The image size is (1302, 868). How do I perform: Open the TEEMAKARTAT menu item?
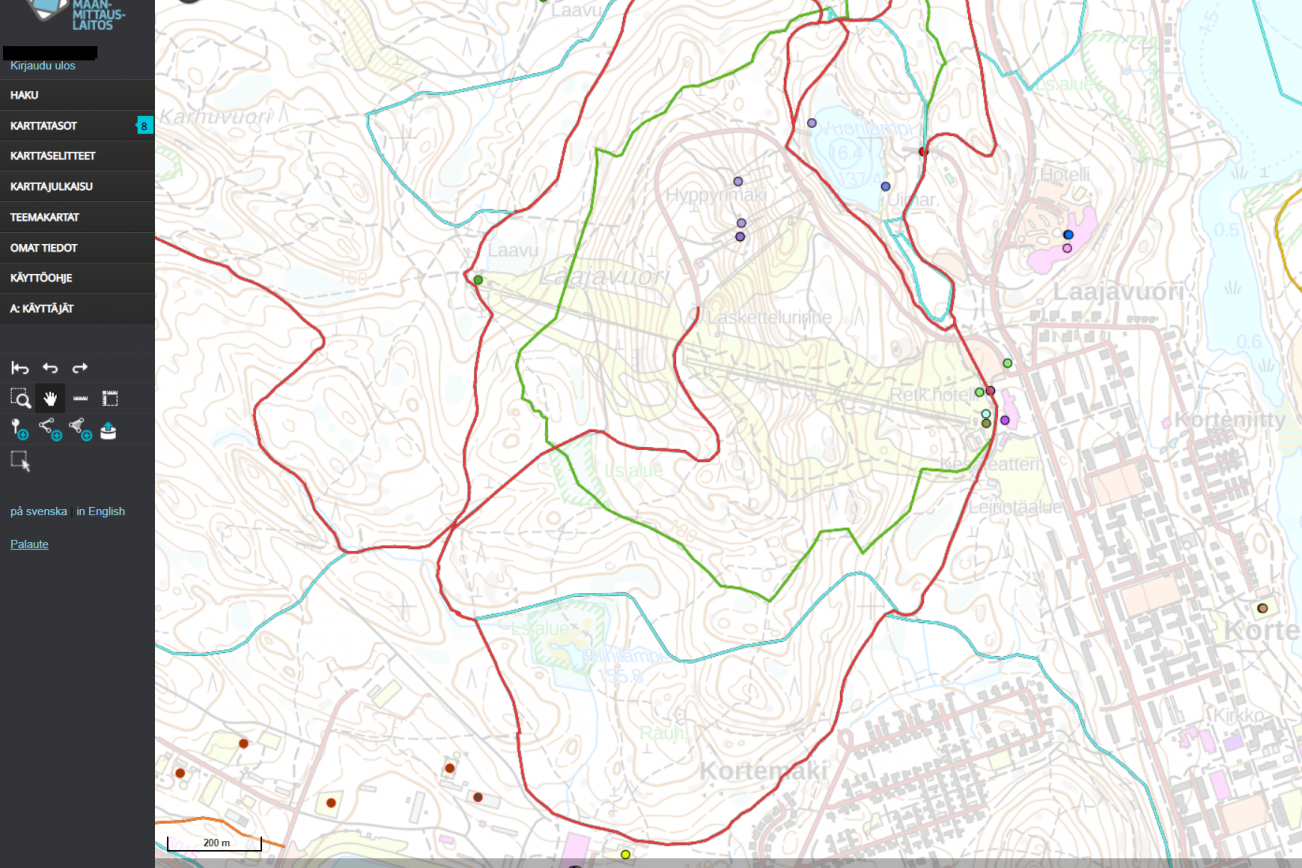tap(77, 217)
